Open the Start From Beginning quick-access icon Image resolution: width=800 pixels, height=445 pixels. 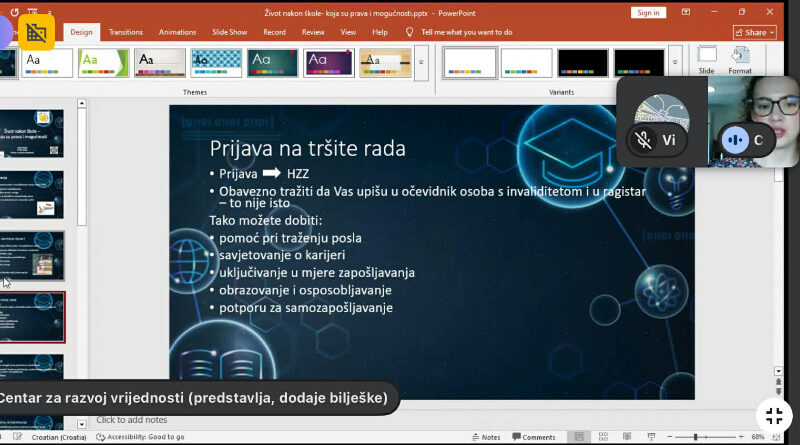(33, 12)
